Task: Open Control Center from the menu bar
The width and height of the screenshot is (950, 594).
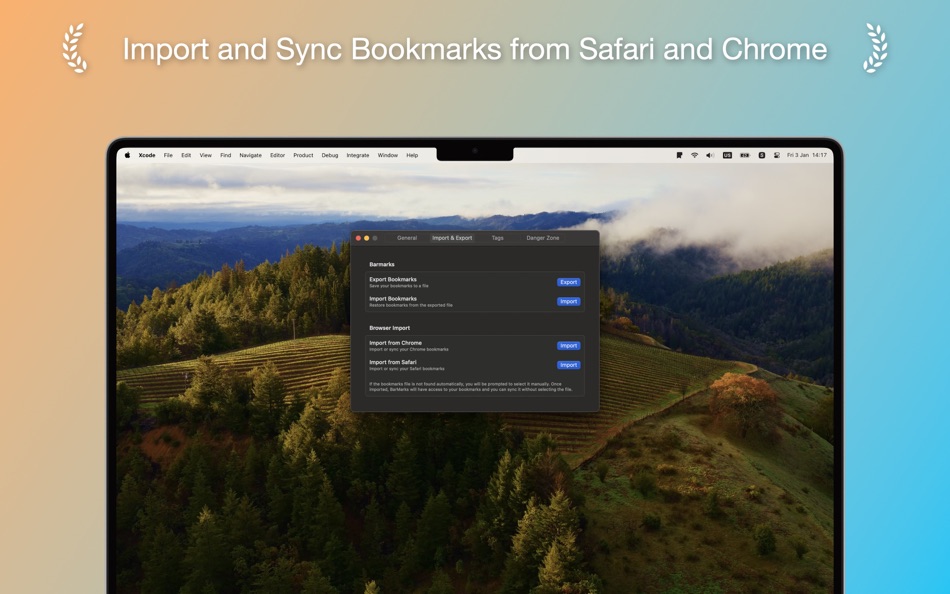Action: click(777, 155)
